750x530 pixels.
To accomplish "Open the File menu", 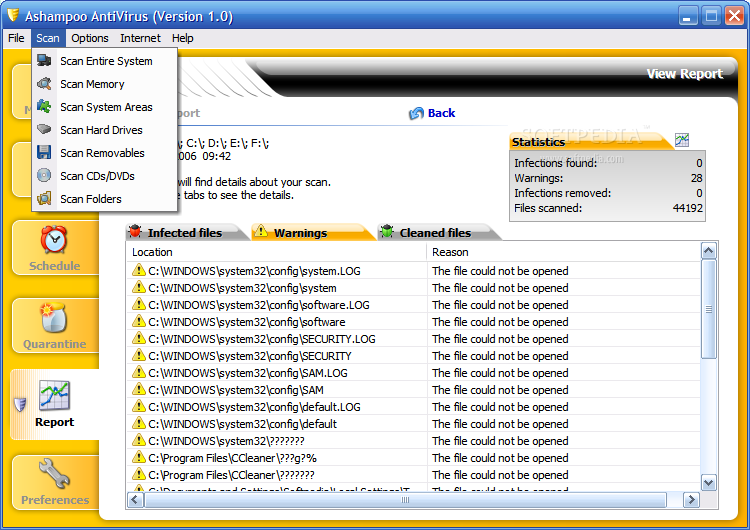I will tap(16, 38).
